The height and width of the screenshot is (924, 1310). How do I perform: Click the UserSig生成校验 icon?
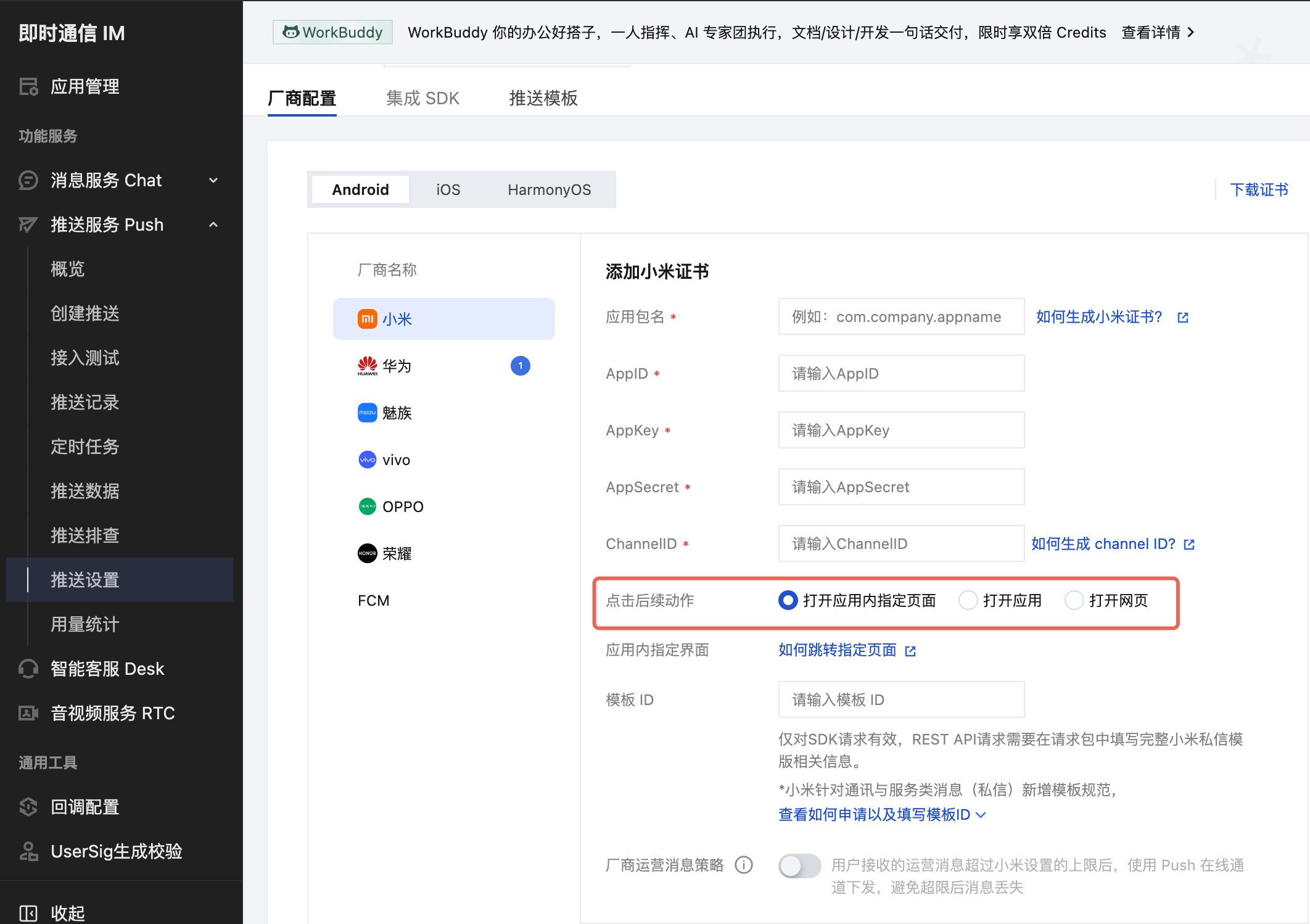pyautogui.click(x=28, y=851)
